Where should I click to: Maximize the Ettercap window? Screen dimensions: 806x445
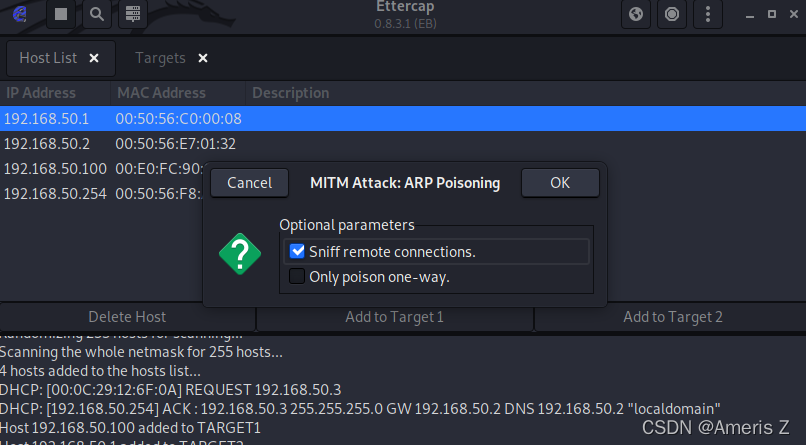point(772,14)
